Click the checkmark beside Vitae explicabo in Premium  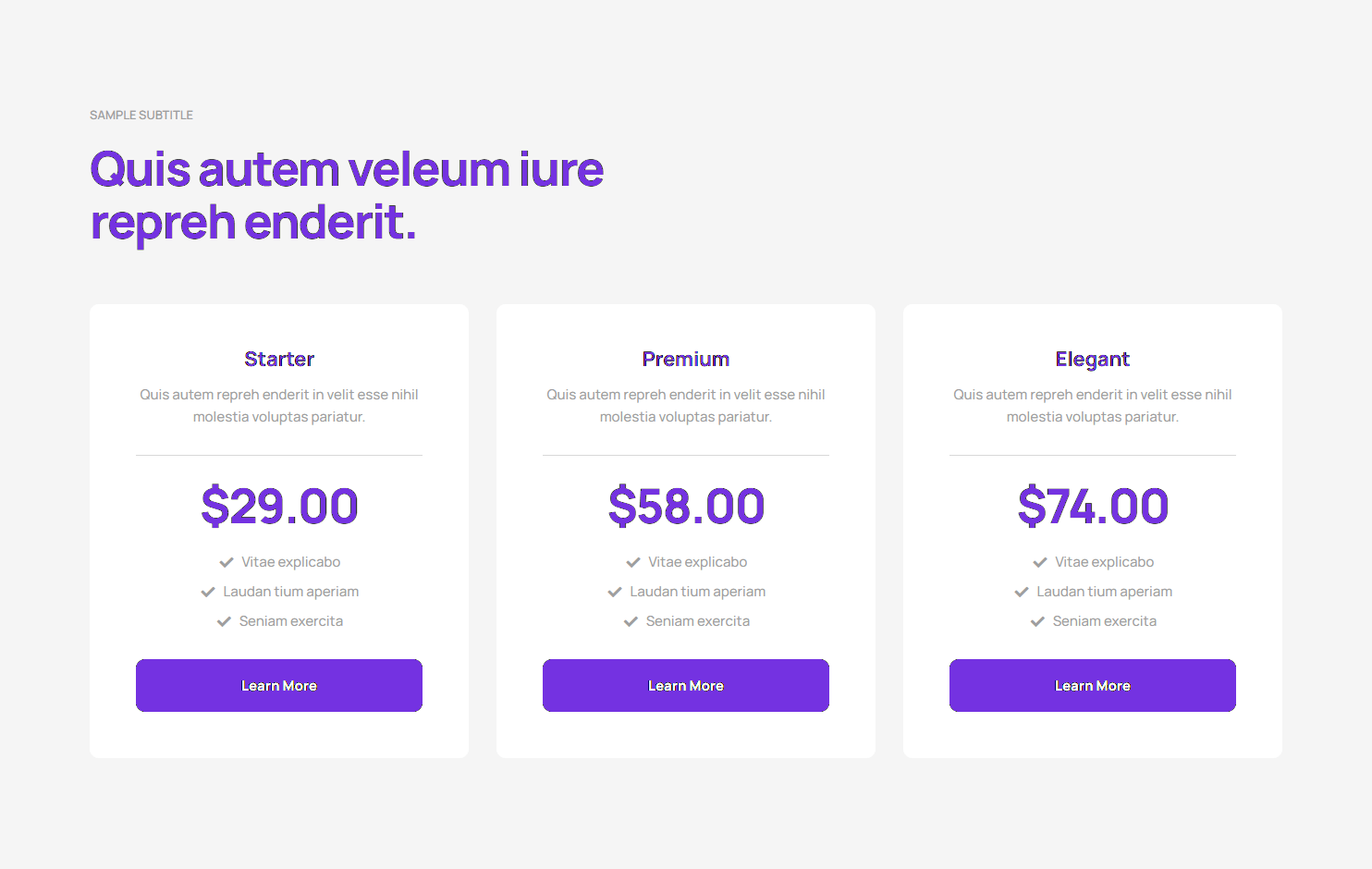632,561
